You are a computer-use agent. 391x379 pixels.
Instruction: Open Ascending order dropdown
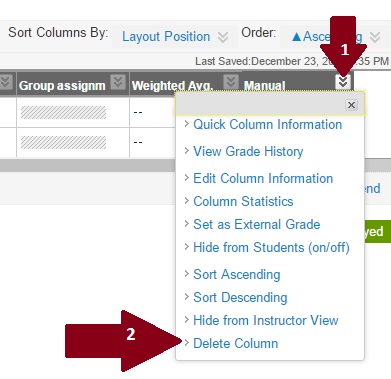[x=336, y=37]
